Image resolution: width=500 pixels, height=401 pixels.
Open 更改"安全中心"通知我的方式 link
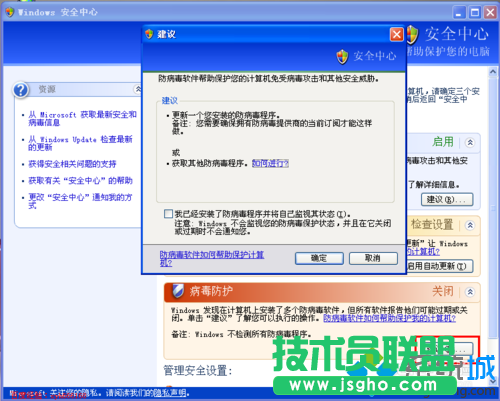coord(80,201)
